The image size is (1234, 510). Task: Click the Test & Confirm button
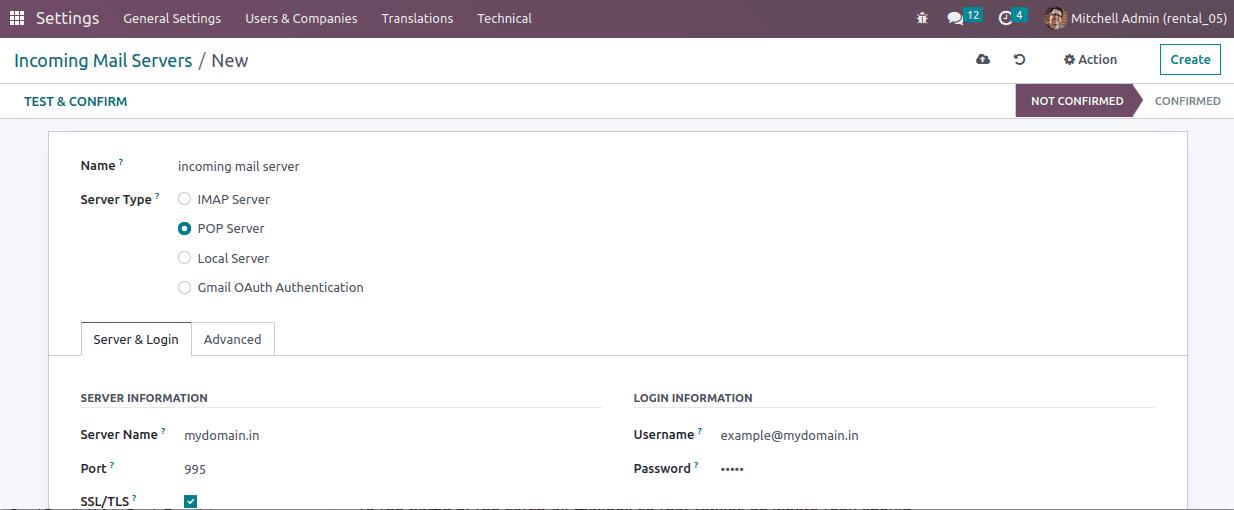(x=76, y=101)
